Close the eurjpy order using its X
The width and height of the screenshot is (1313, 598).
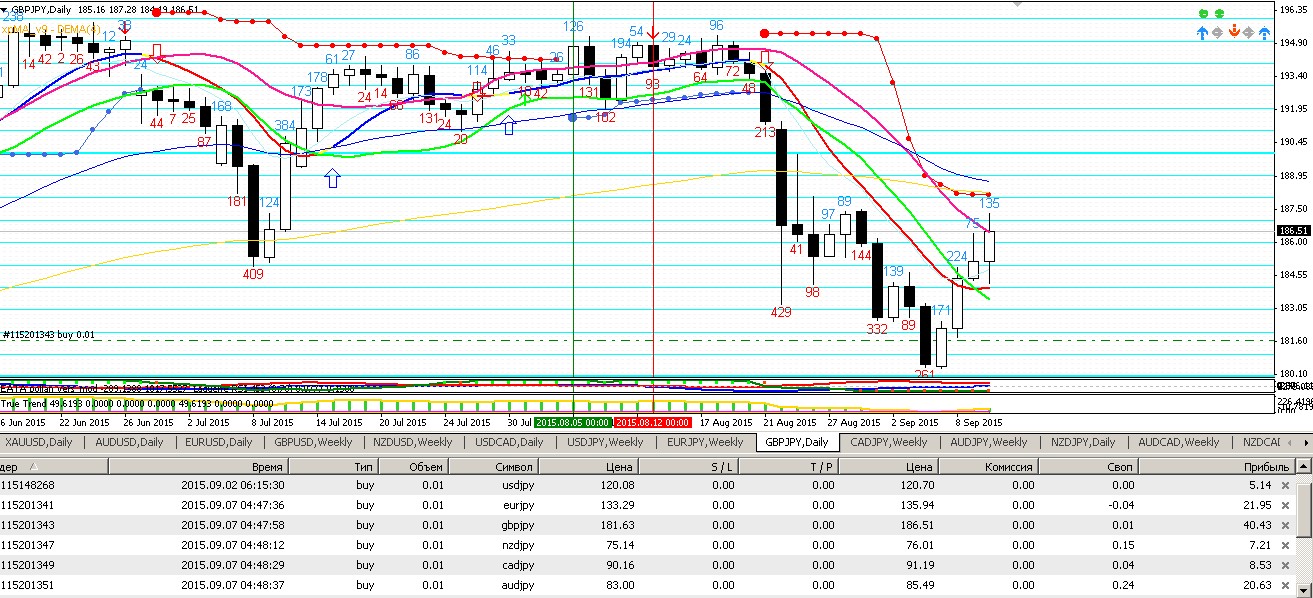1285,505
